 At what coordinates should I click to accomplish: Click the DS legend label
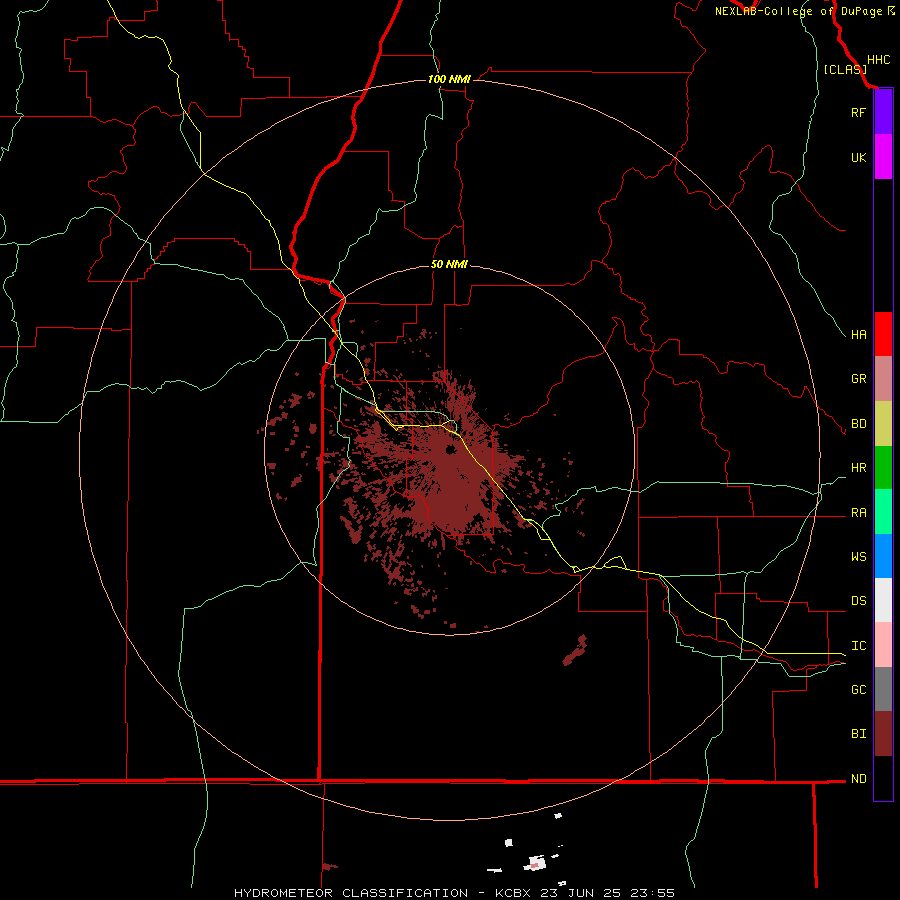859,600
